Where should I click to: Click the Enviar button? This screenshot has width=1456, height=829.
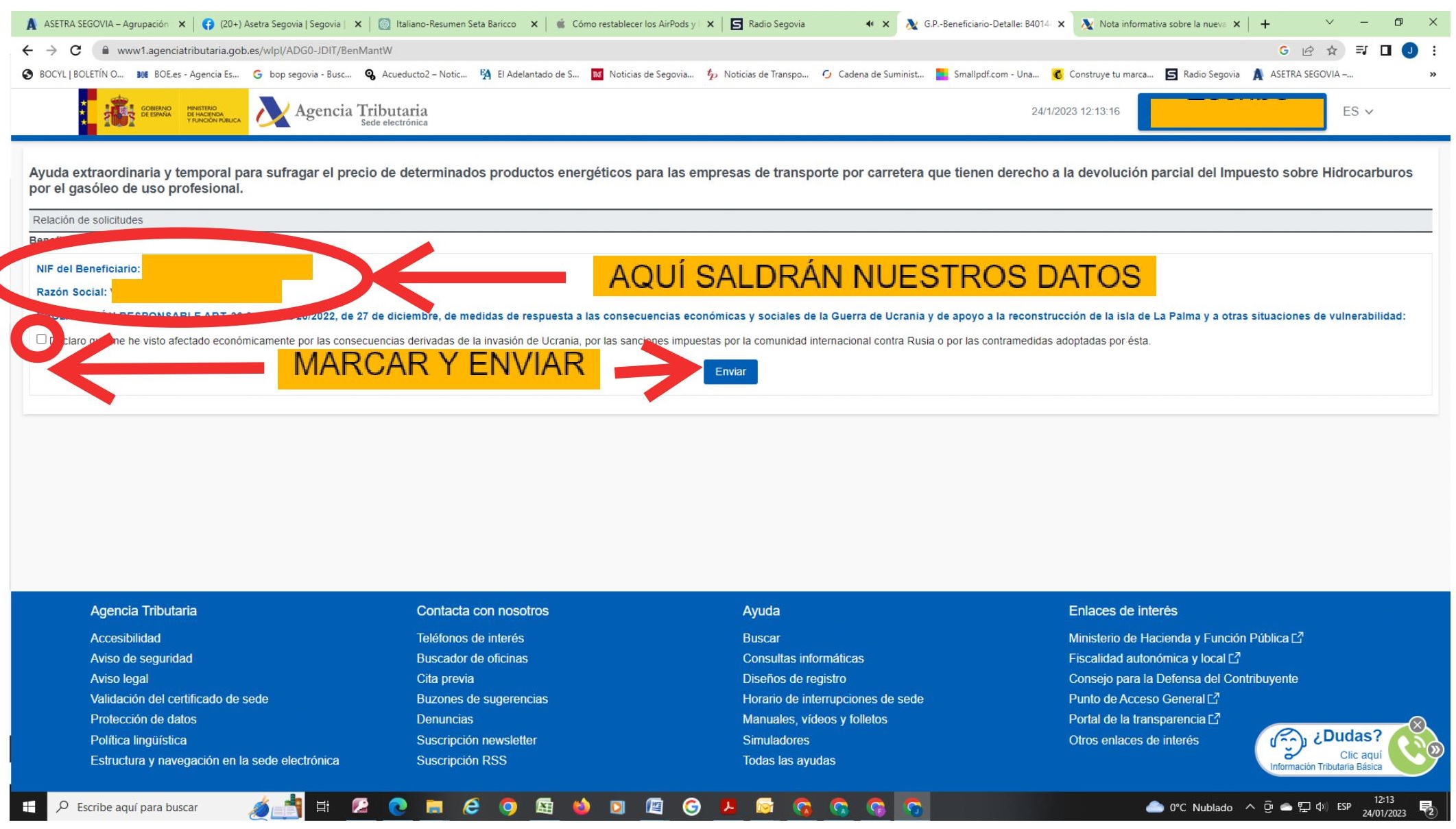coord(730,372)
